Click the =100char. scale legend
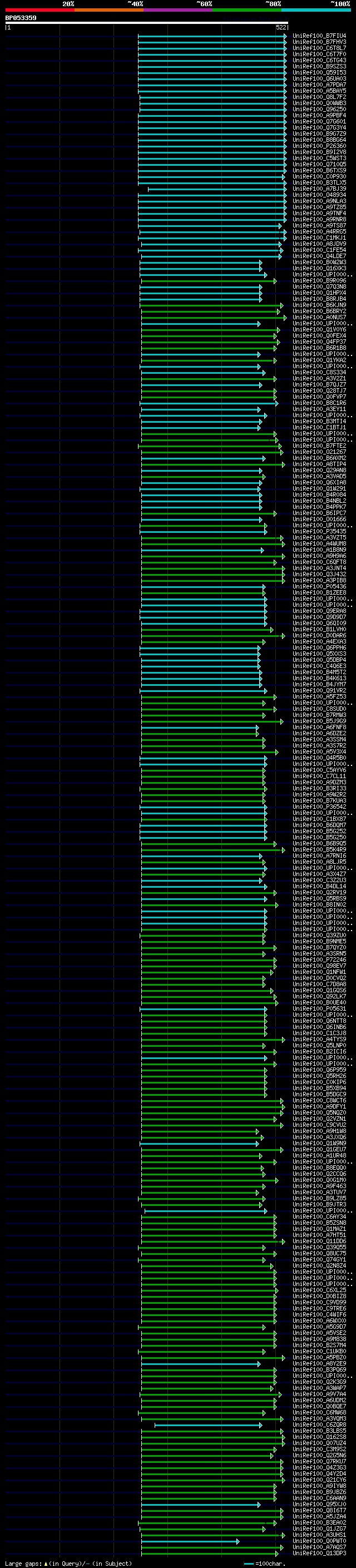The width and height of the screenshot is (356, 1568). pos(270,1563)
